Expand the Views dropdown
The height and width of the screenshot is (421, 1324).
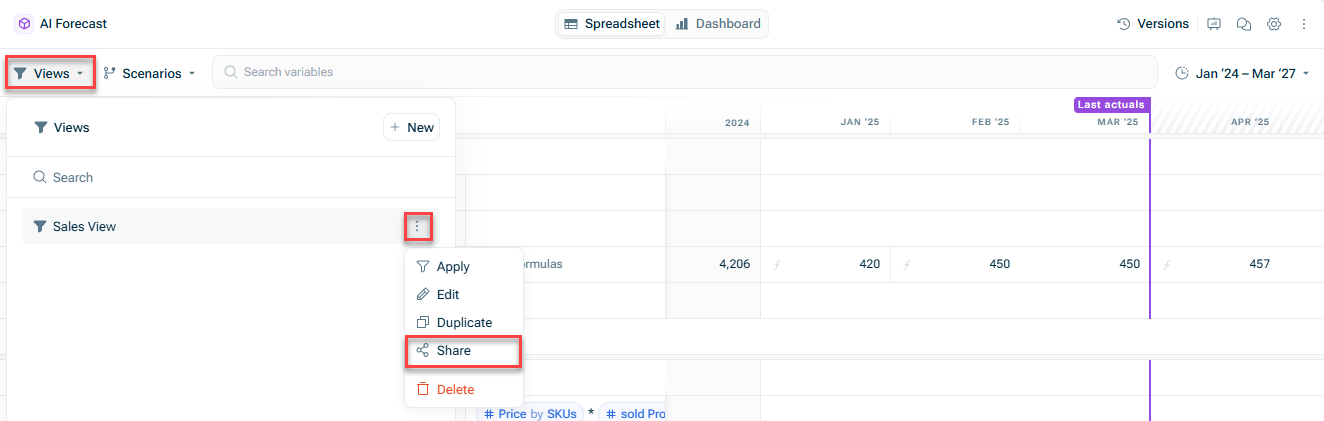coord(50,73)
